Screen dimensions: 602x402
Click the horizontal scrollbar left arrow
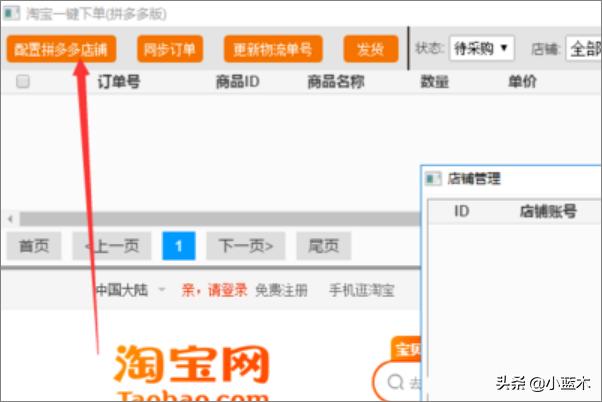pyautogui.click(x=10, y=219)
